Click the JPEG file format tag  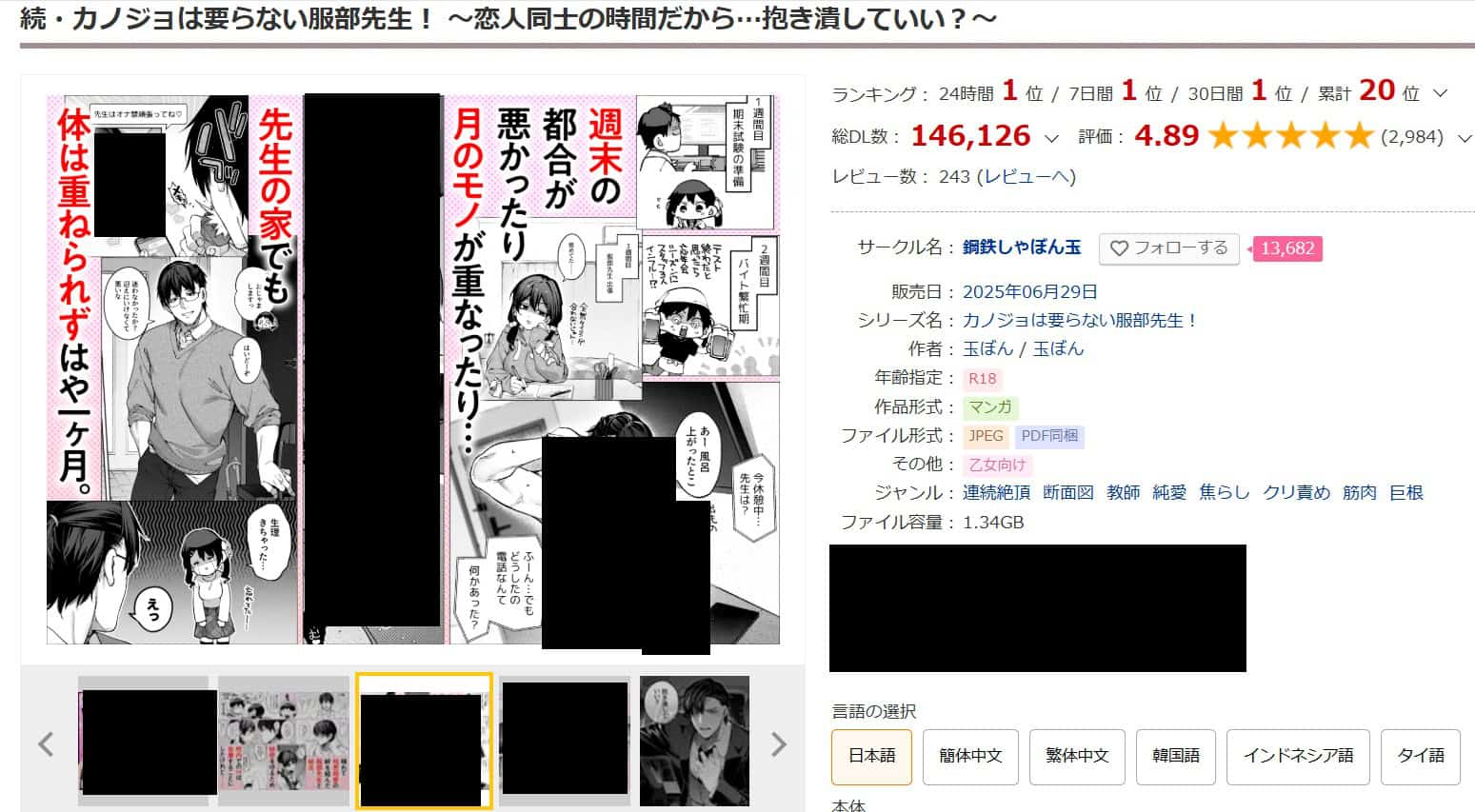(x=986, y=436)
